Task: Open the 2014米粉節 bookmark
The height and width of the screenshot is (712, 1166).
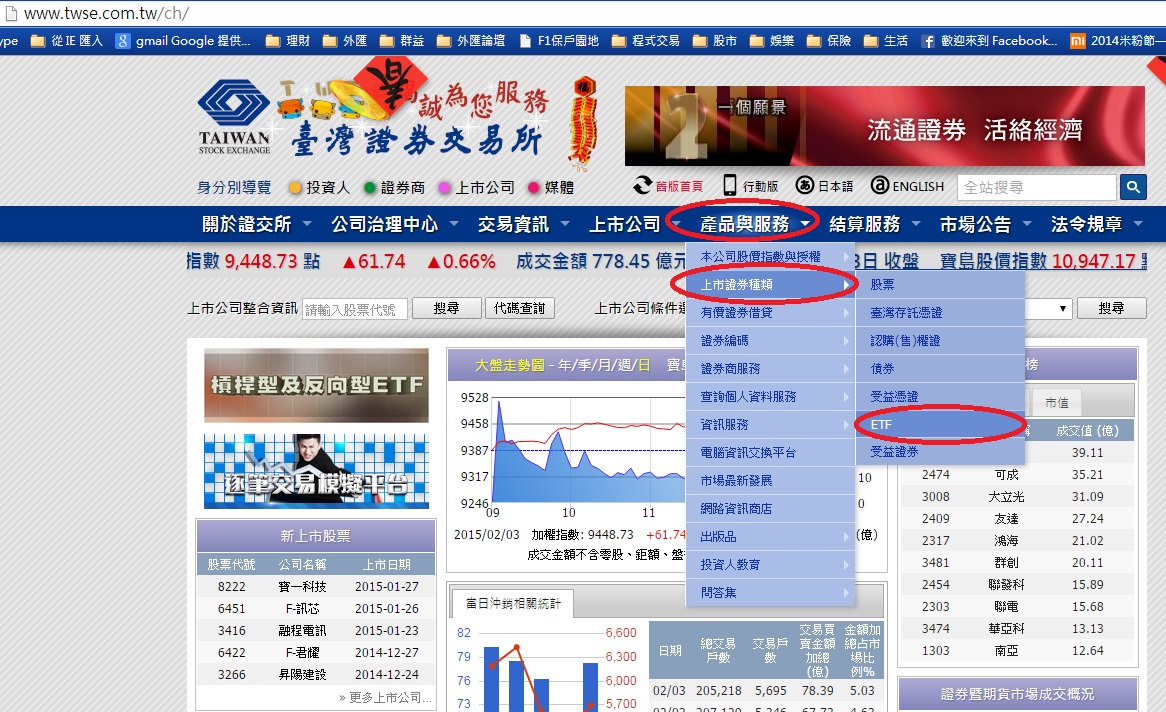Action: pyautogui.click(x=1117, y=41)
